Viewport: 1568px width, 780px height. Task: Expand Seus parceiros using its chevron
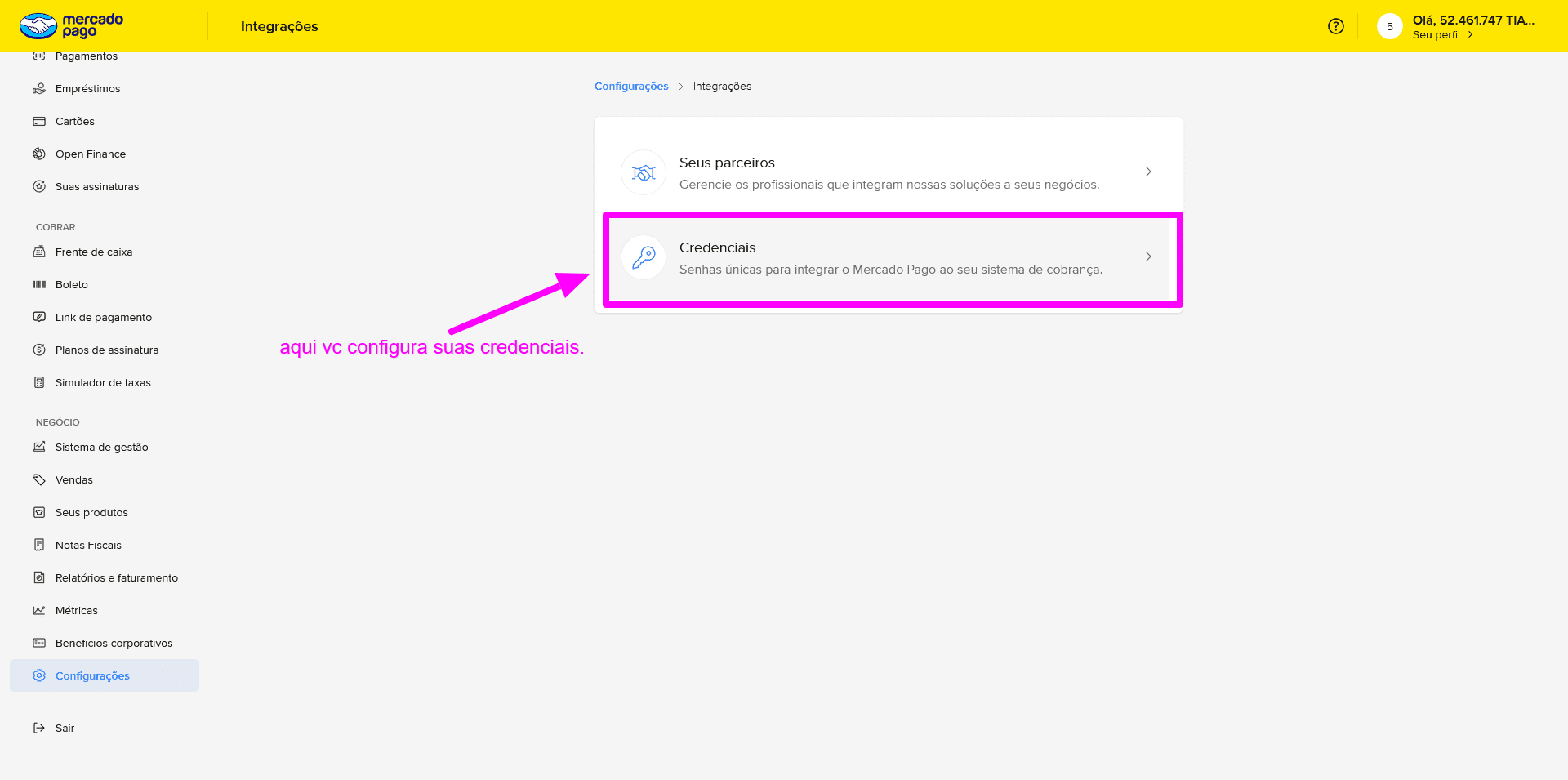1148,172
